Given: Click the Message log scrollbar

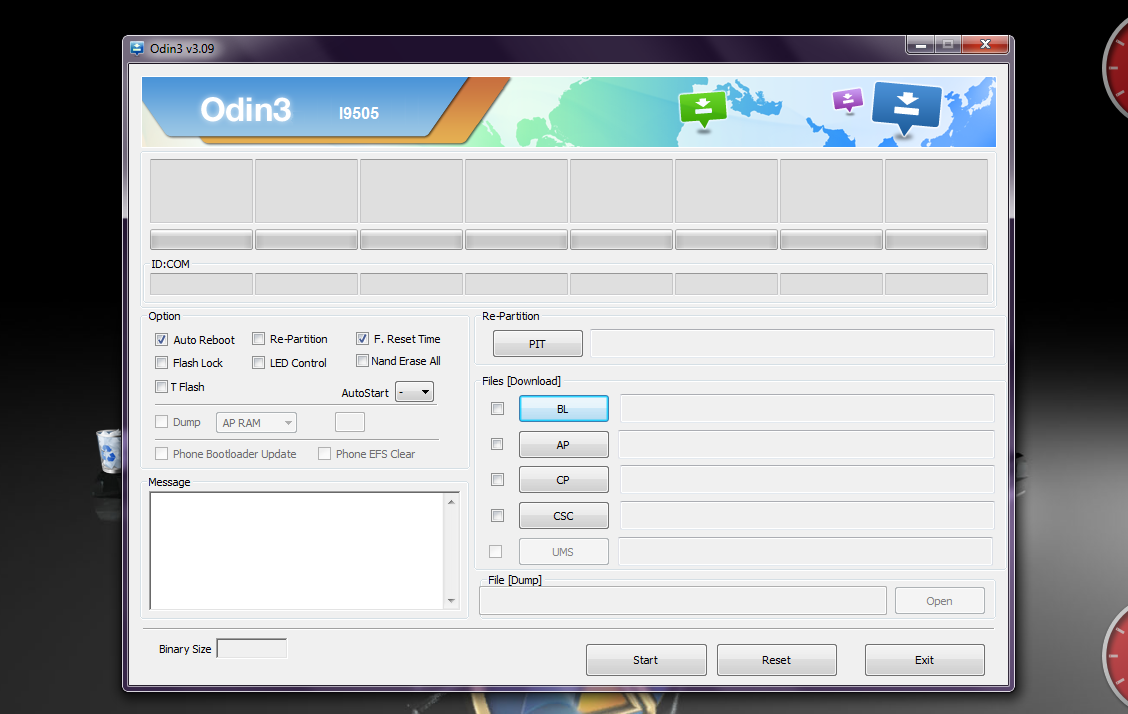Looking at the screenshot, I should pyautogui.click(x=452, y=550).
